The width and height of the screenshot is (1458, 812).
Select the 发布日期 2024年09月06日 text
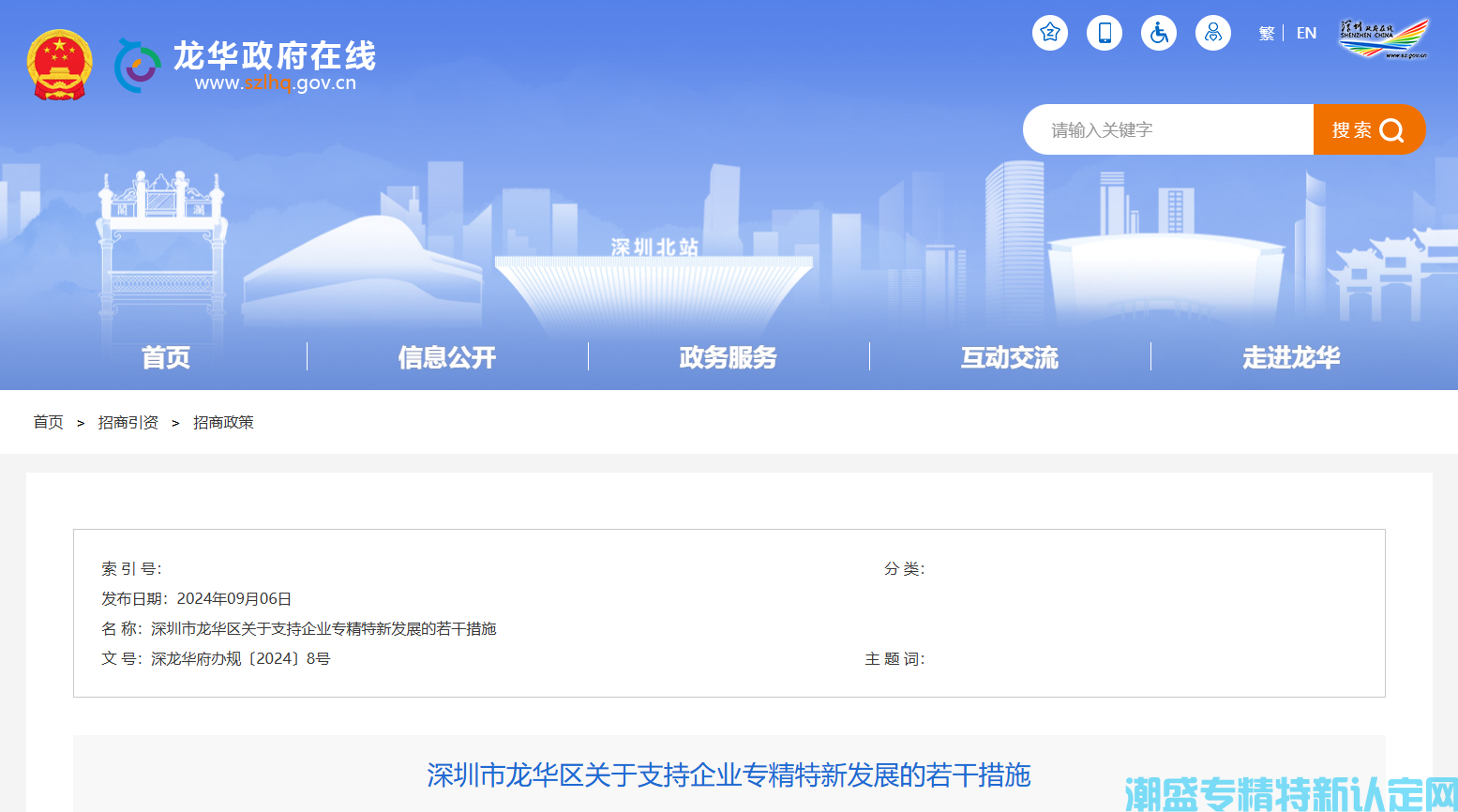(197, 598)
